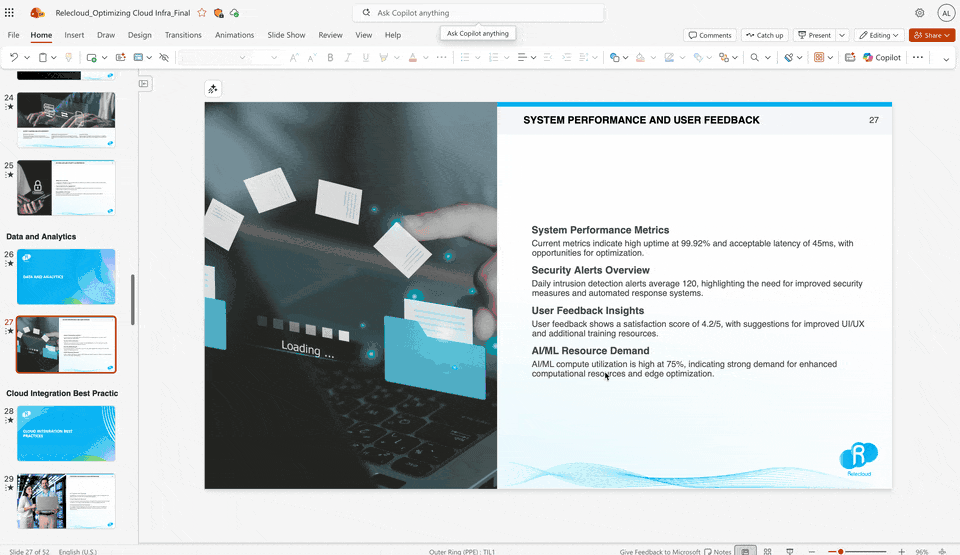This screenshot has height=555, width=960.
Task: Click the Hide Slide icon
Action: pyautogui.click(x=163, y=58)
